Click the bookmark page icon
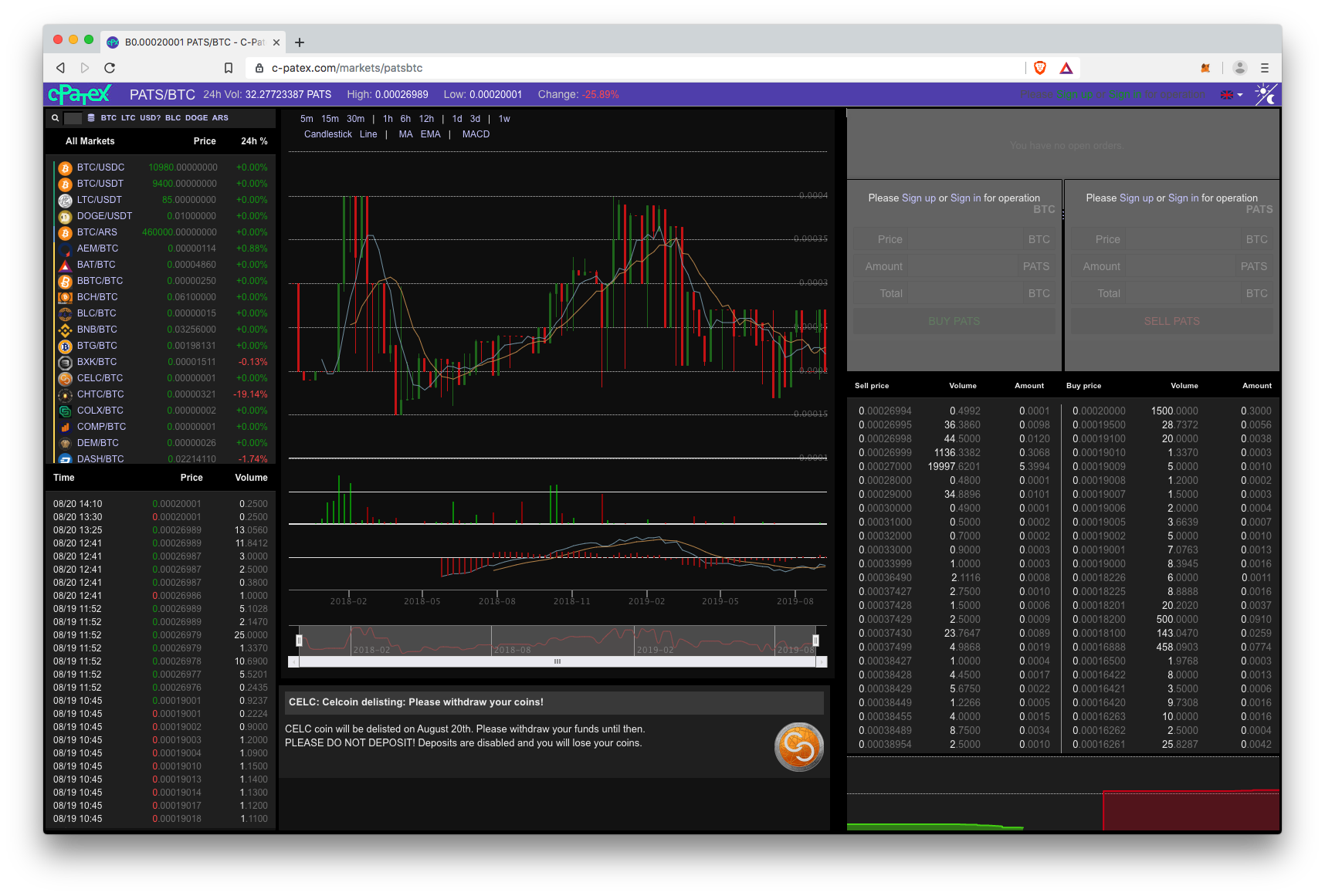The height and width of the screenshot is (896, 1325). coord(229,68)
